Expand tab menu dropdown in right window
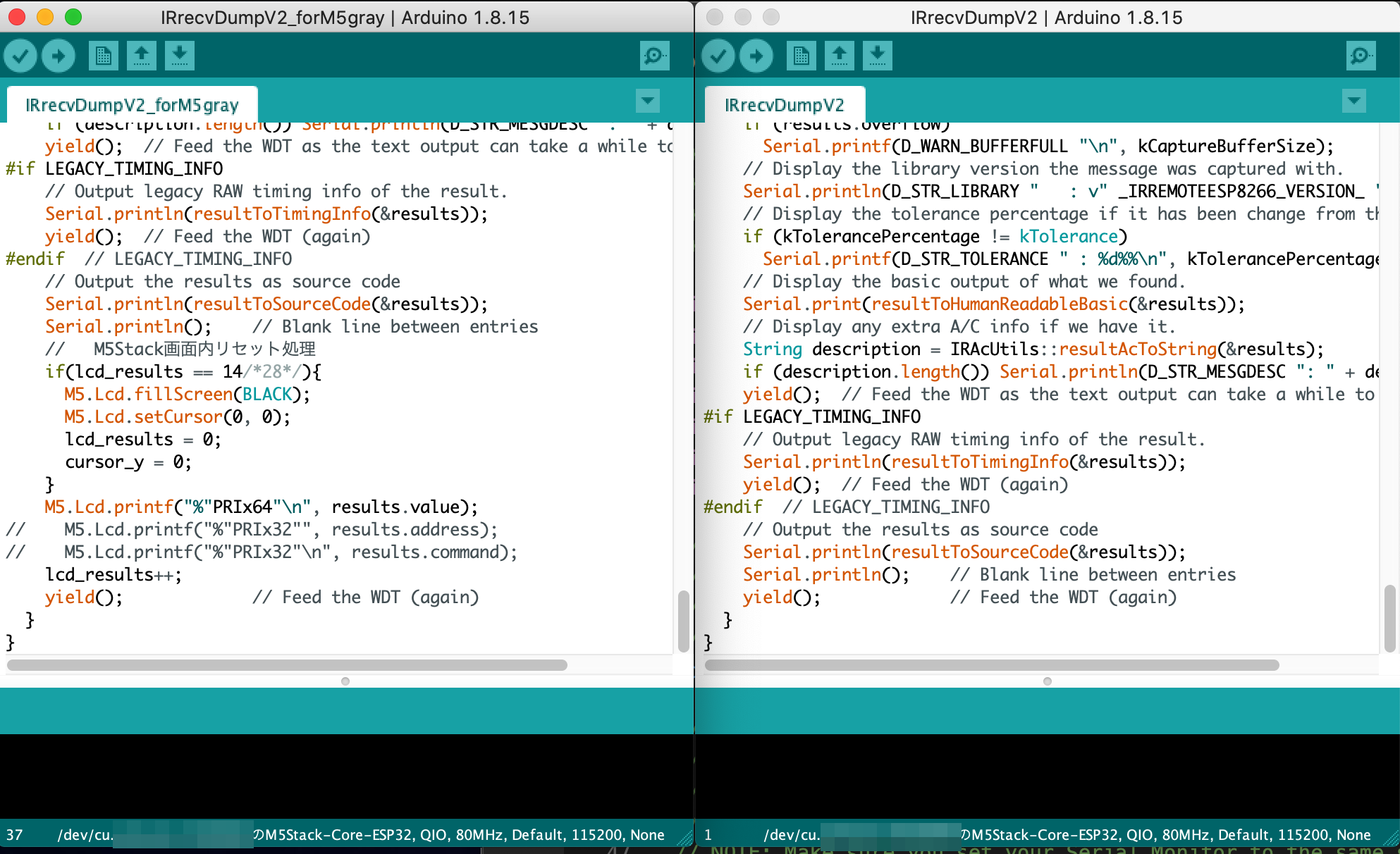Screen dimensions: 1400x854 pos(1353,101)
